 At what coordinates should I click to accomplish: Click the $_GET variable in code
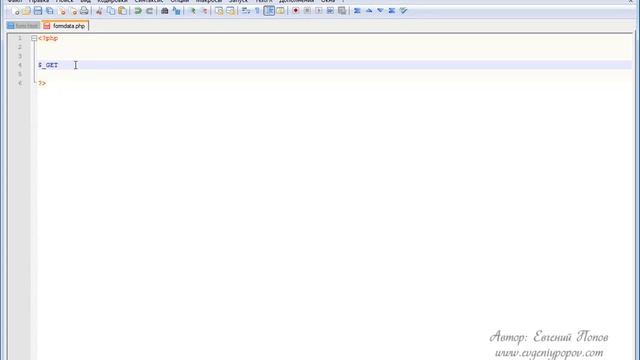click(48, 65)
